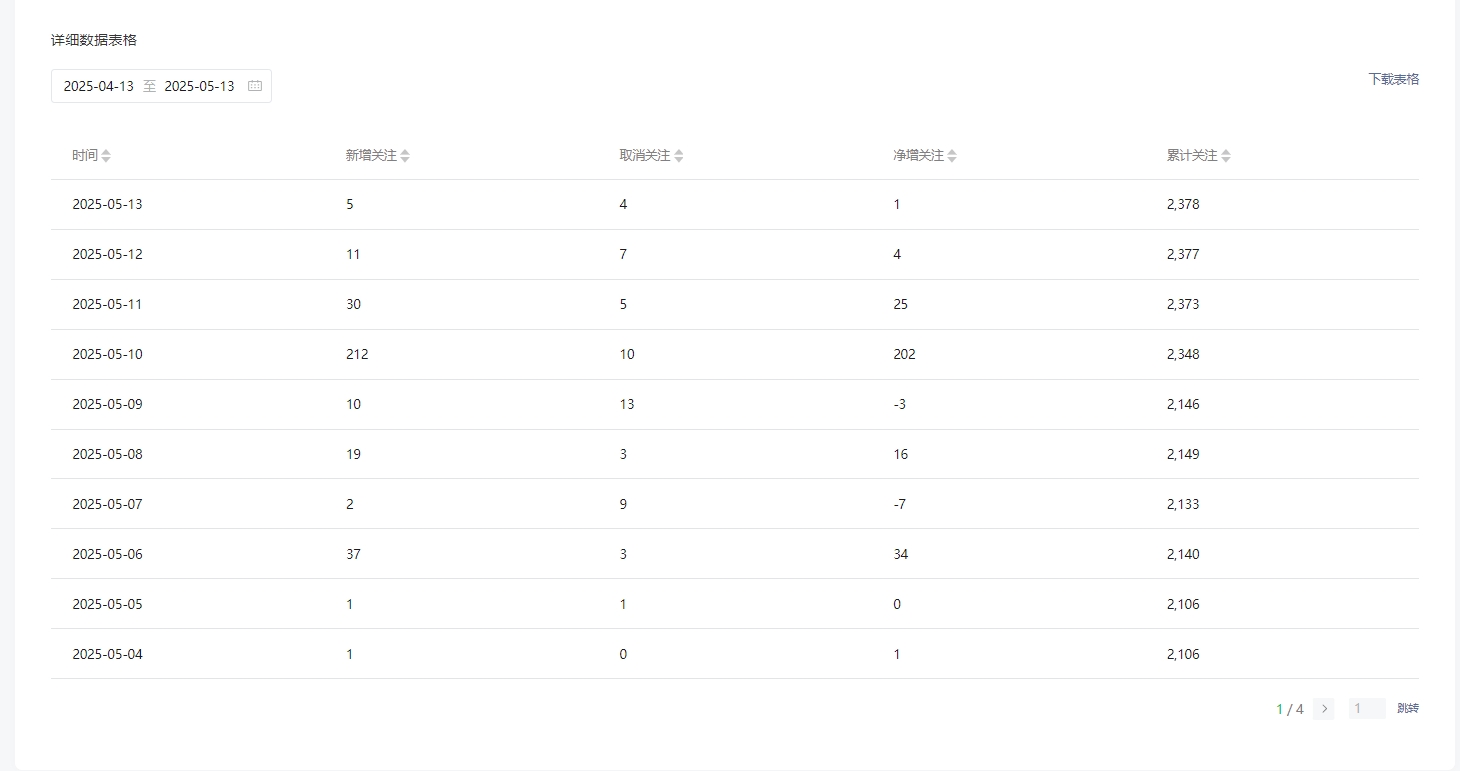Image resolution: width=1460 pixels, height=771 pixels.
Task: Sort by 净增关注 column sort icon
Action: [952, 156]
